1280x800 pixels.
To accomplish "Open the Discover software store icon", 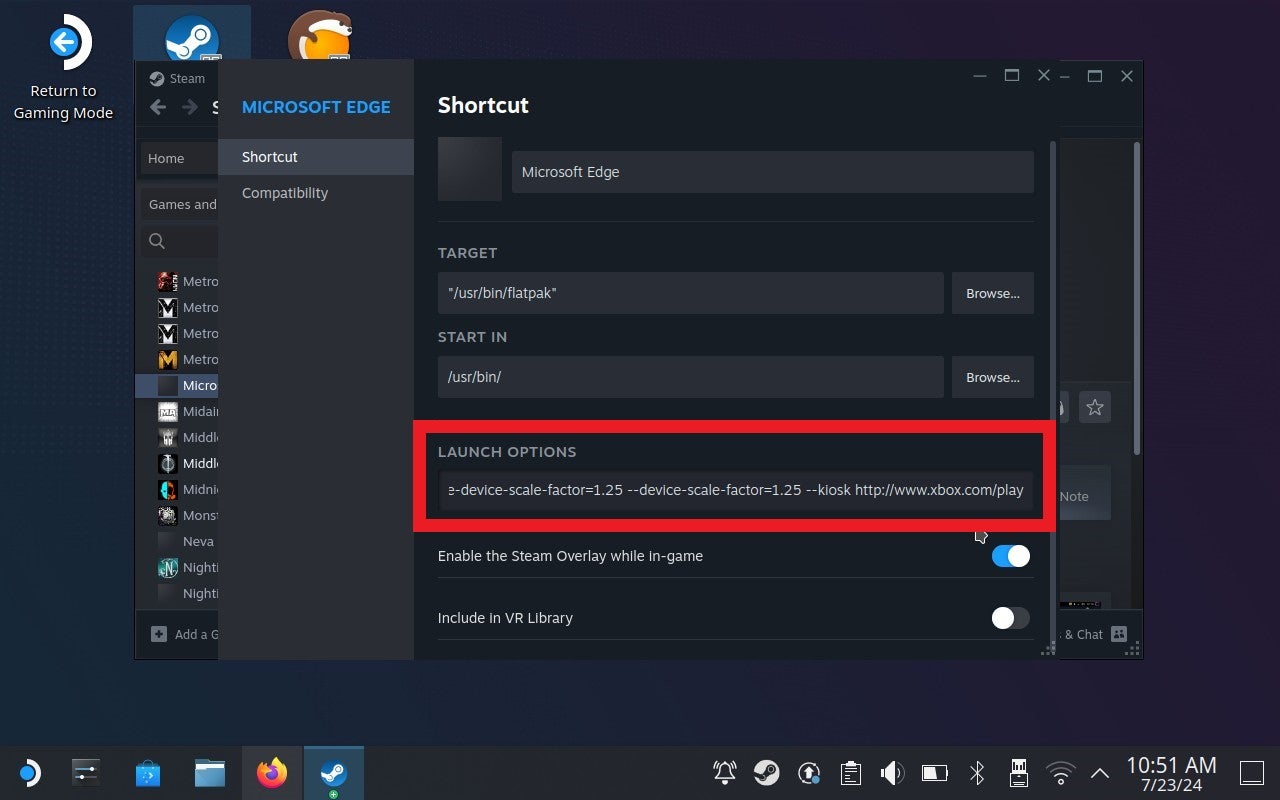I will click(148, 772).
